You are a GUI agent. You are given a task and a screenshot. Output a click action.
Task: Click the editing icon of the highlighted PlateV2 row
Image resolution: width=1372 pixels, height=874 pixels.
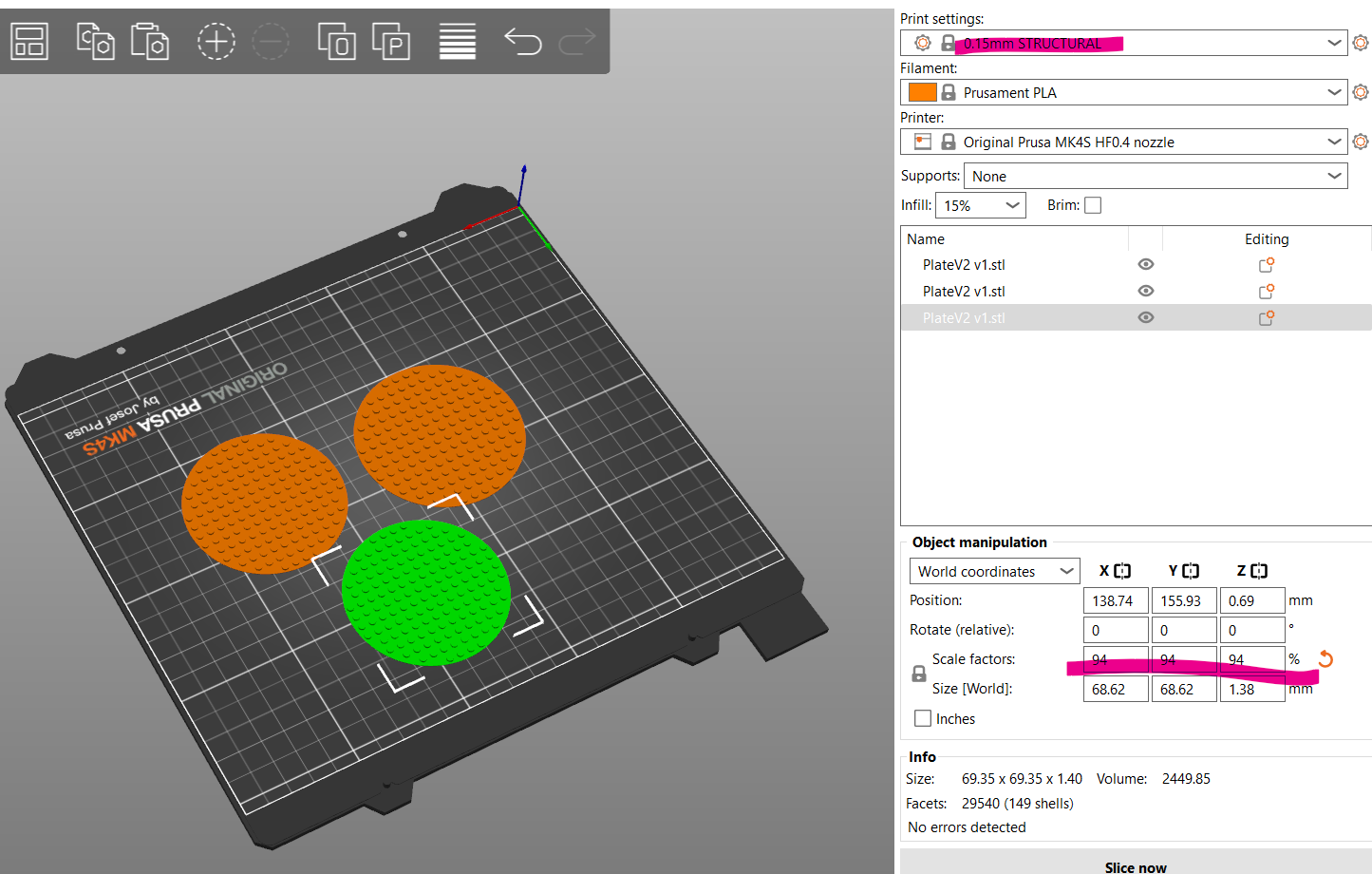coord(1266,318)
